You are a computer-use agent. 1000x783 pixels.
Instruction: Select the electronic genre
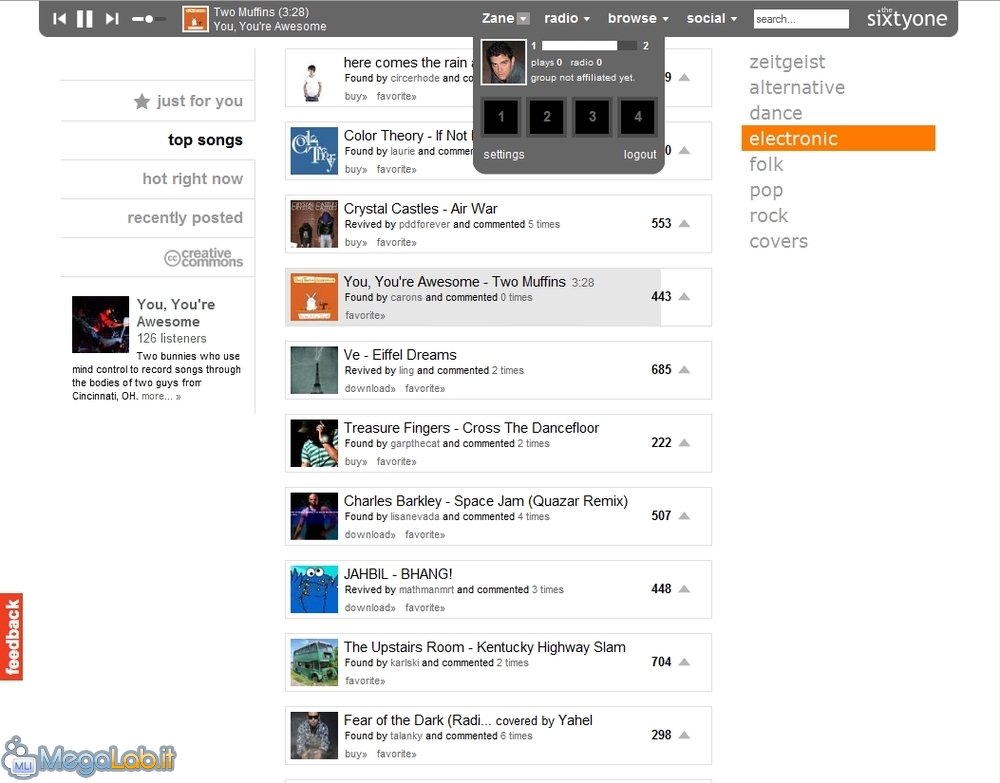point(838,138)
